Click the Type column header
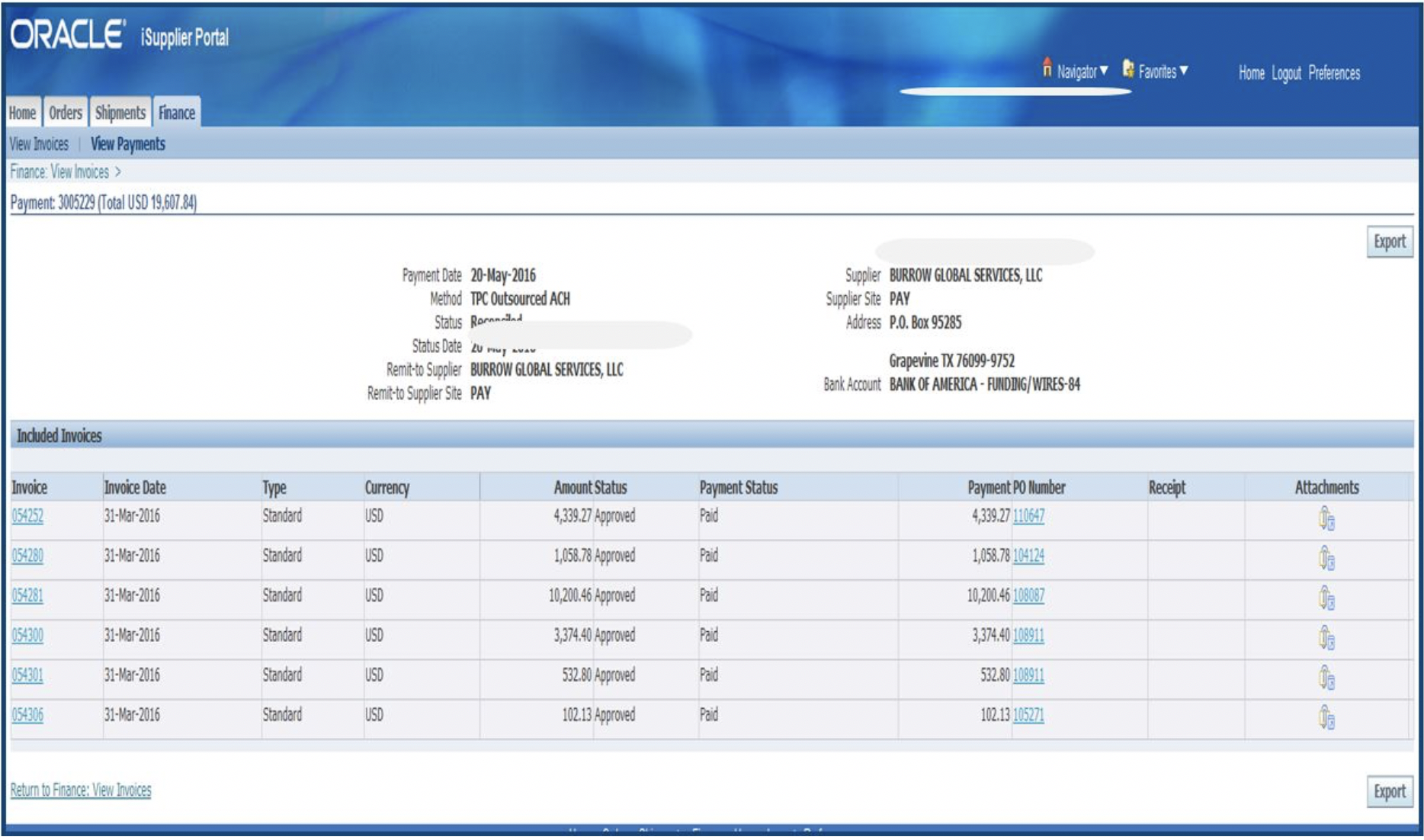The width and height of the screenshot is (1424, 840). coord(274,488)
